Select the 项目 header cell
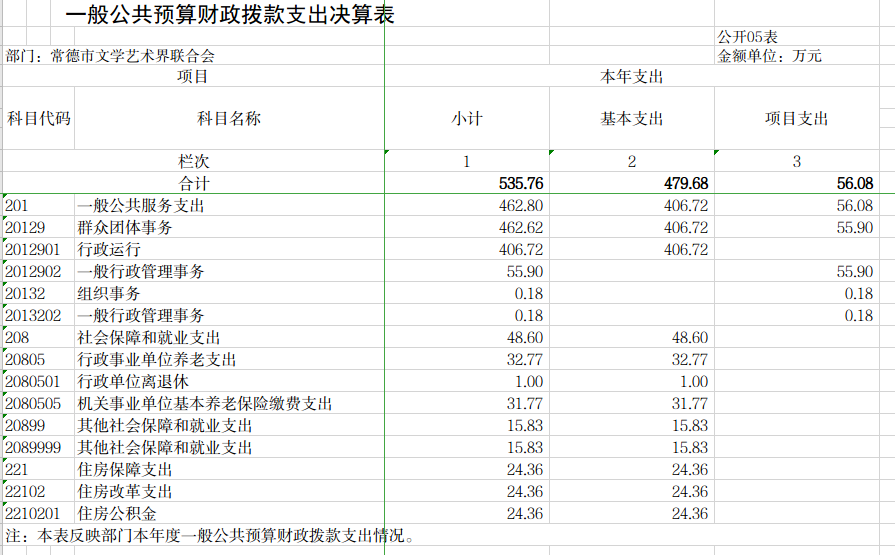Screen dimensions: 895x555 click(x=192, y=76)
